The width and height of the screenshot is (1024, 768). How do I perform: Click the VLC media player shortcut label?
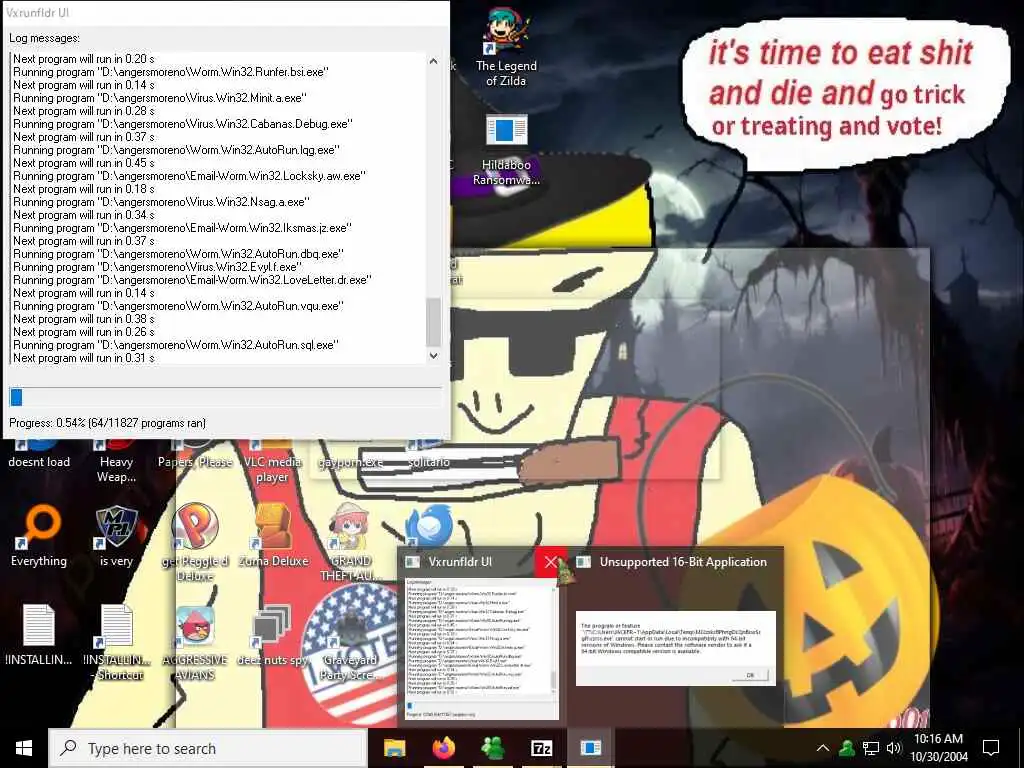click(272, 469)
